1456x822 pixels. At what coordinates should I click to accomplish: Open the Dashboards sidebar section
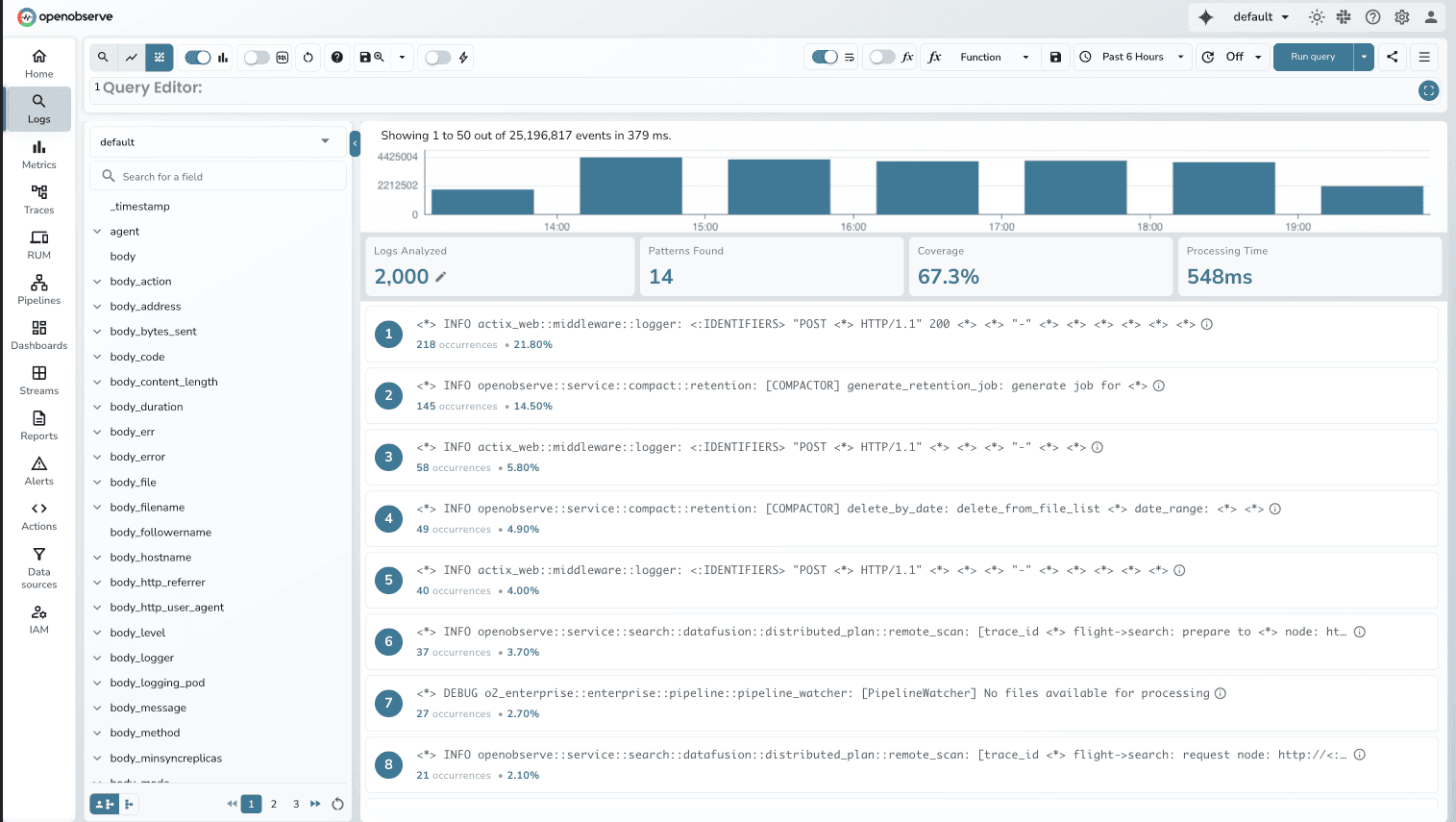38,336
